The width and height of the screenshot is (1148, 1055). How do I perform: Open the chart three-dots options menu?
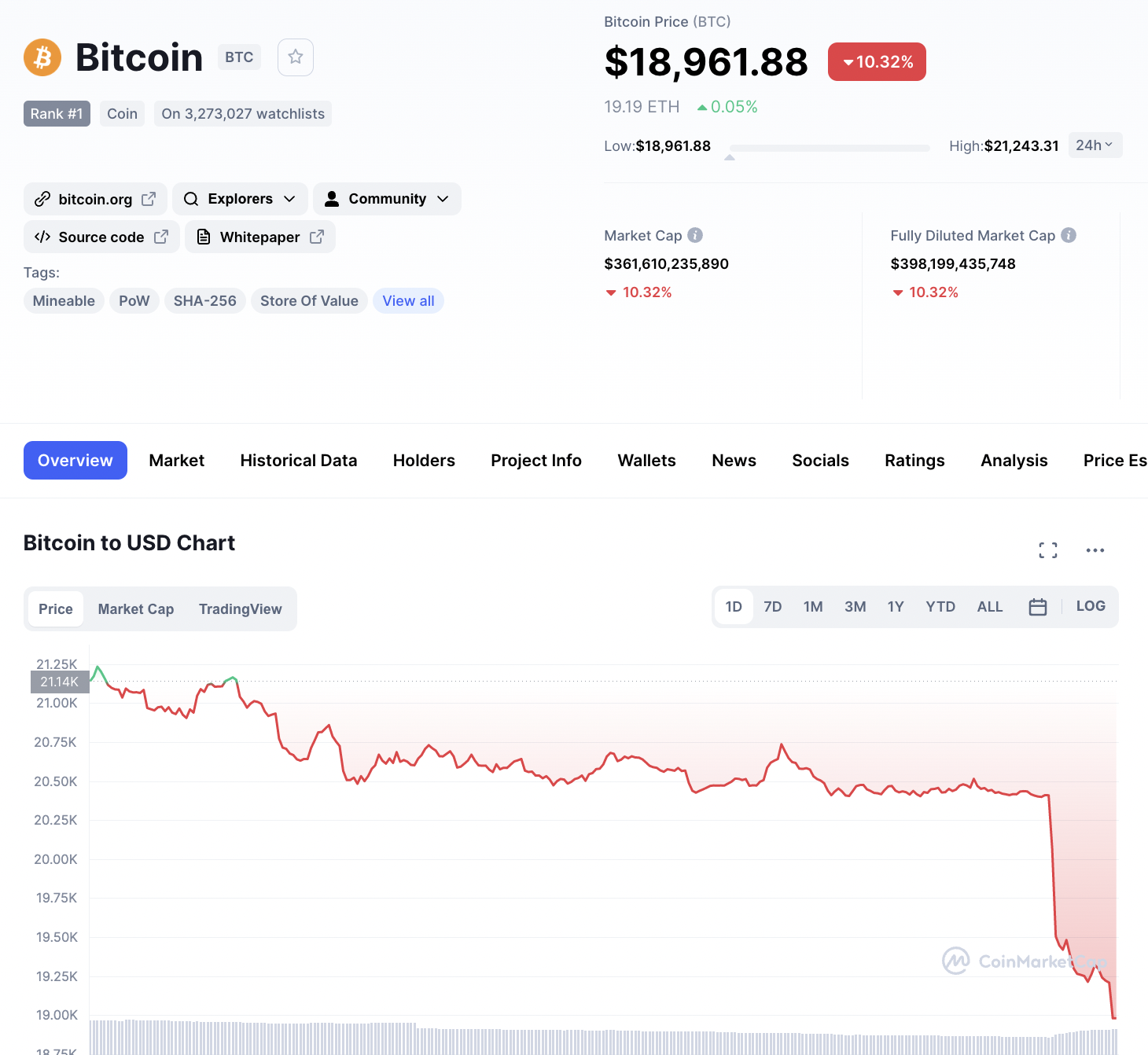(x=1095, y=550)
